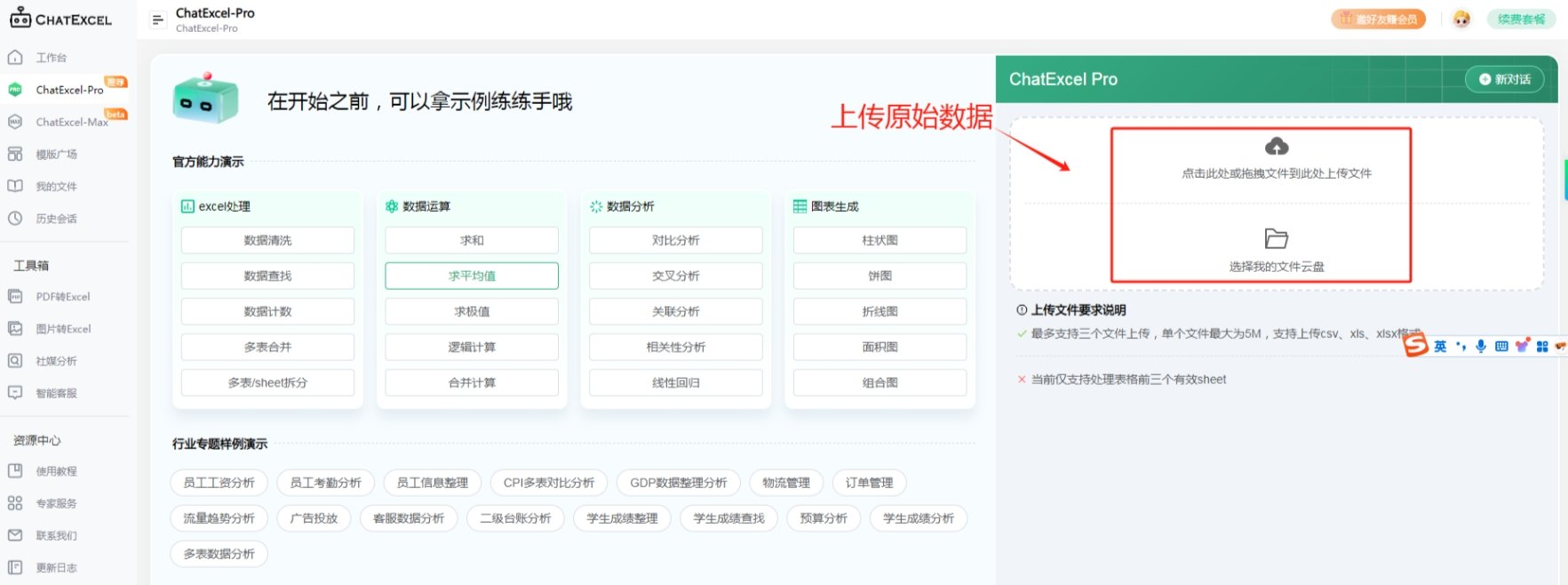Open the PDF转Excel tool
Image resolution: width=1568 pixels, height=585 pixels.
coord(64,296)
